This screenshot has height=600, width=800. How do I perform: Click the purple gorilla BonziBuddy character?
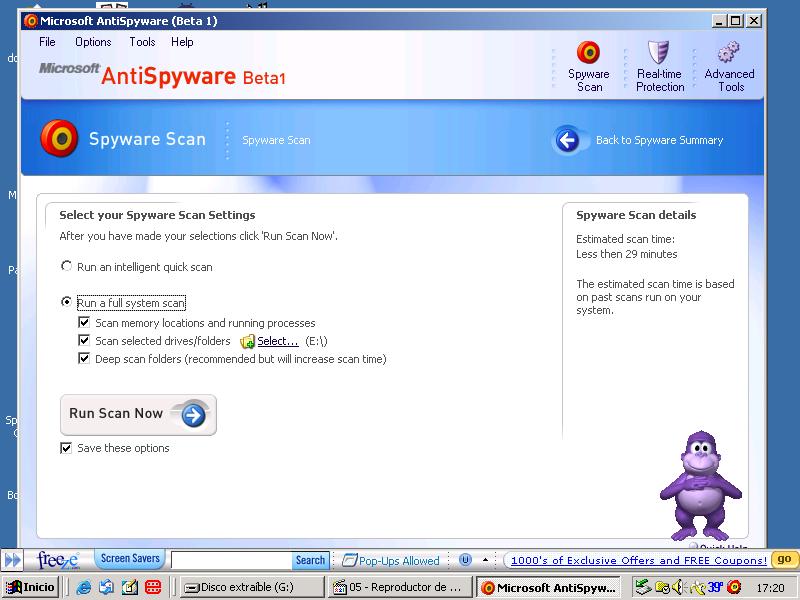point(701,486)
